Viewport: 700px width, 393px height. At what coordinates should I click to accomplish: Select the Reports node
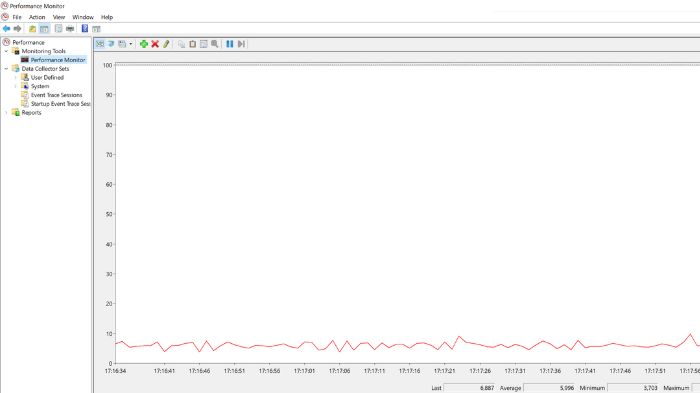pos(31,113)
